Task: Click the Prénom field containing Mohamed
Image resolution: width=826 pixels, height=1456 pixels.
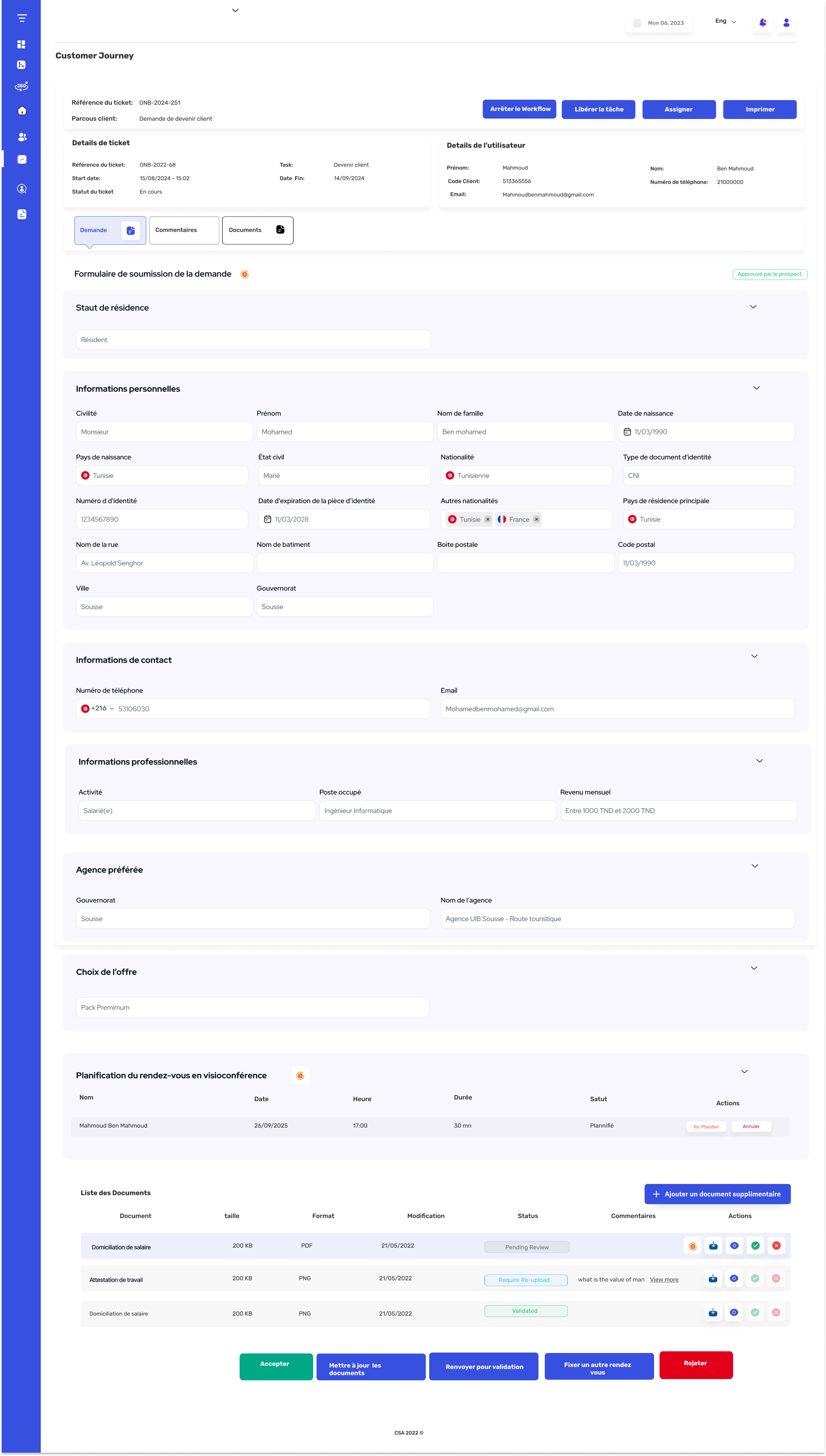Action: tap(345, 432)
